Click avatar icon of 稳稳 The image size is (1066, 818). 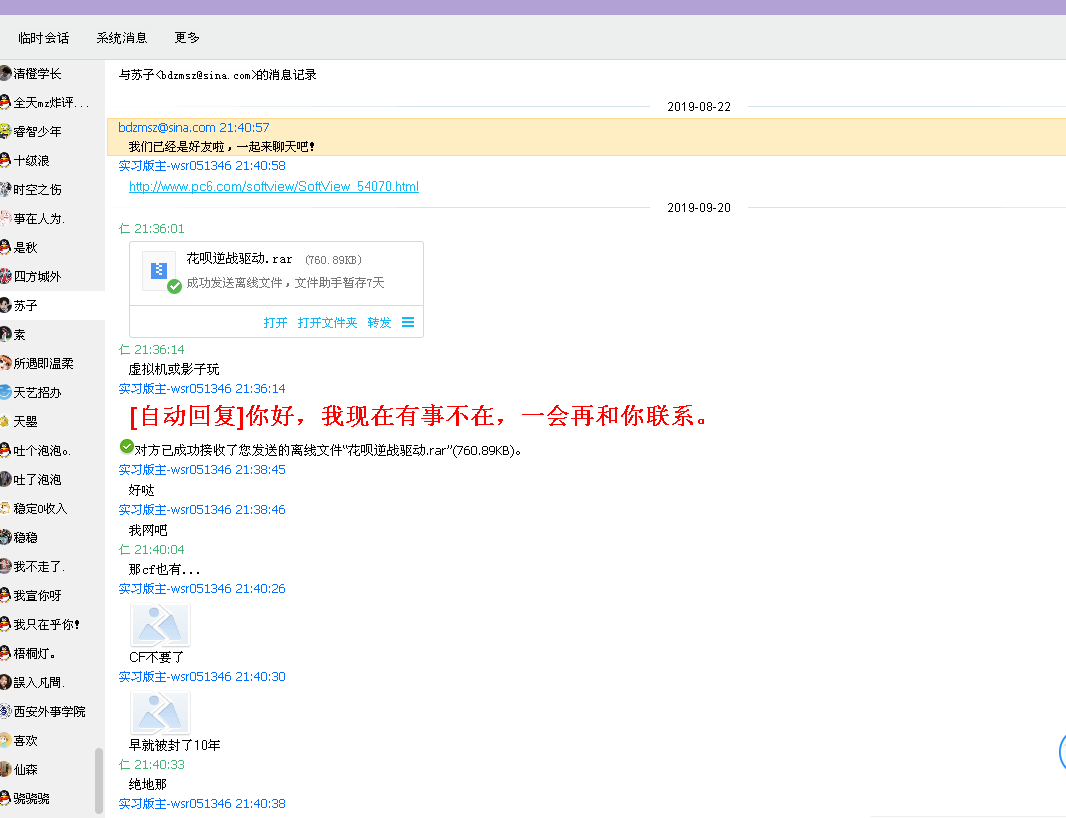click(x=5, y=538)
